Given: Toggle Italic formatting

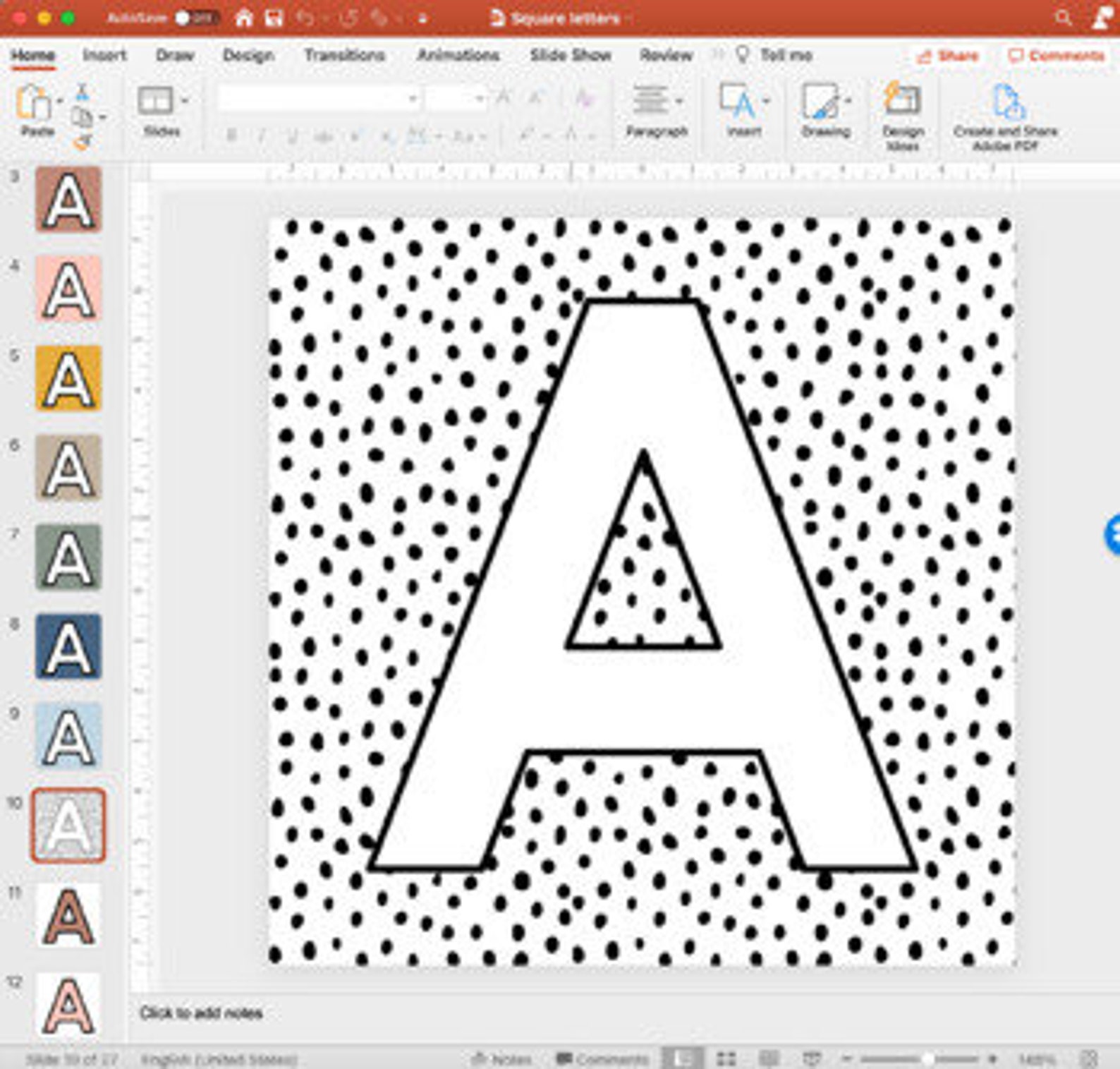Looking at the screenshot, I should (262, 135).
